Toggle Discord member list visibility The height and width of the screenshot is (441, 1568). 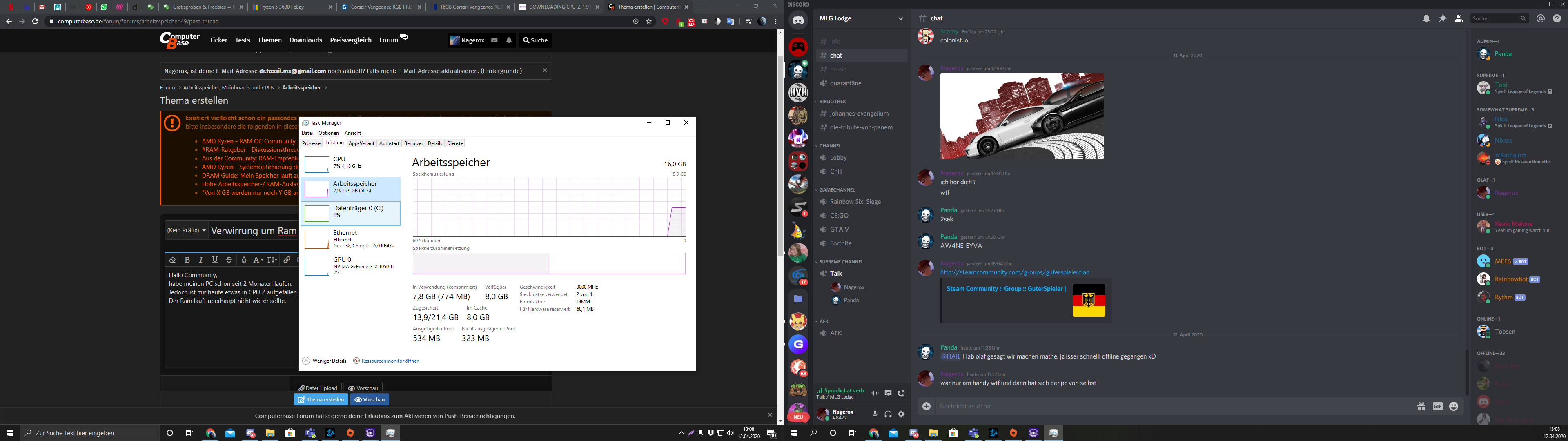point(1459,18)
